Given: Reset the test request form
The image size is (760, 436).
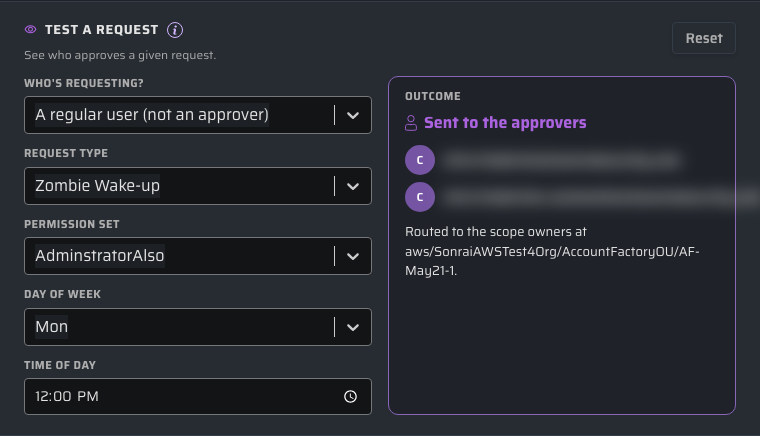Looking at the screenshot, I should point(704,38).
